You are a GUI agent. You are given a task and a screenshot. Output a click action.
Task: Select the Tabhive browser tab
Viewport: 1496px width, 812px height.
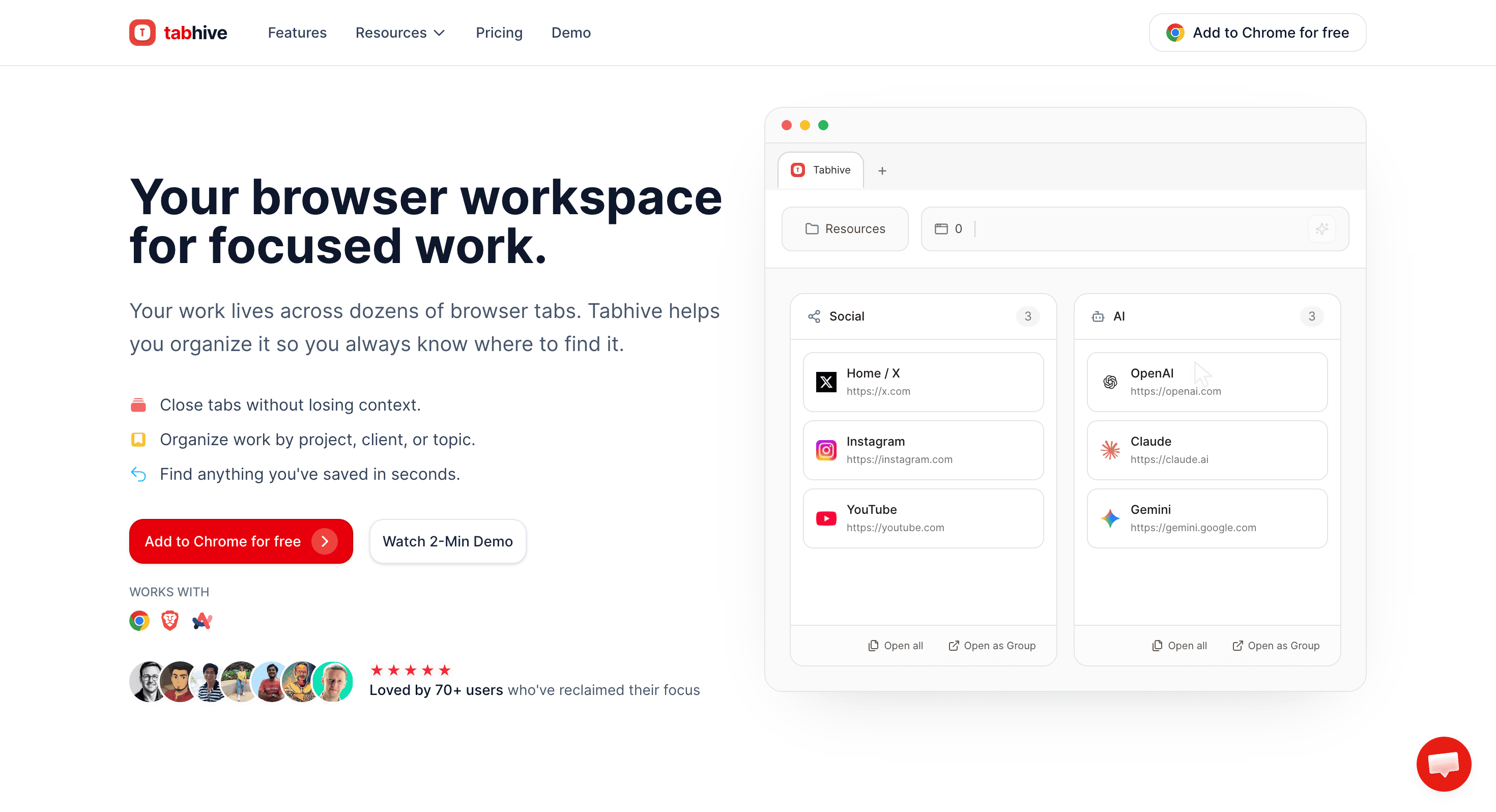tap(821, 170)
